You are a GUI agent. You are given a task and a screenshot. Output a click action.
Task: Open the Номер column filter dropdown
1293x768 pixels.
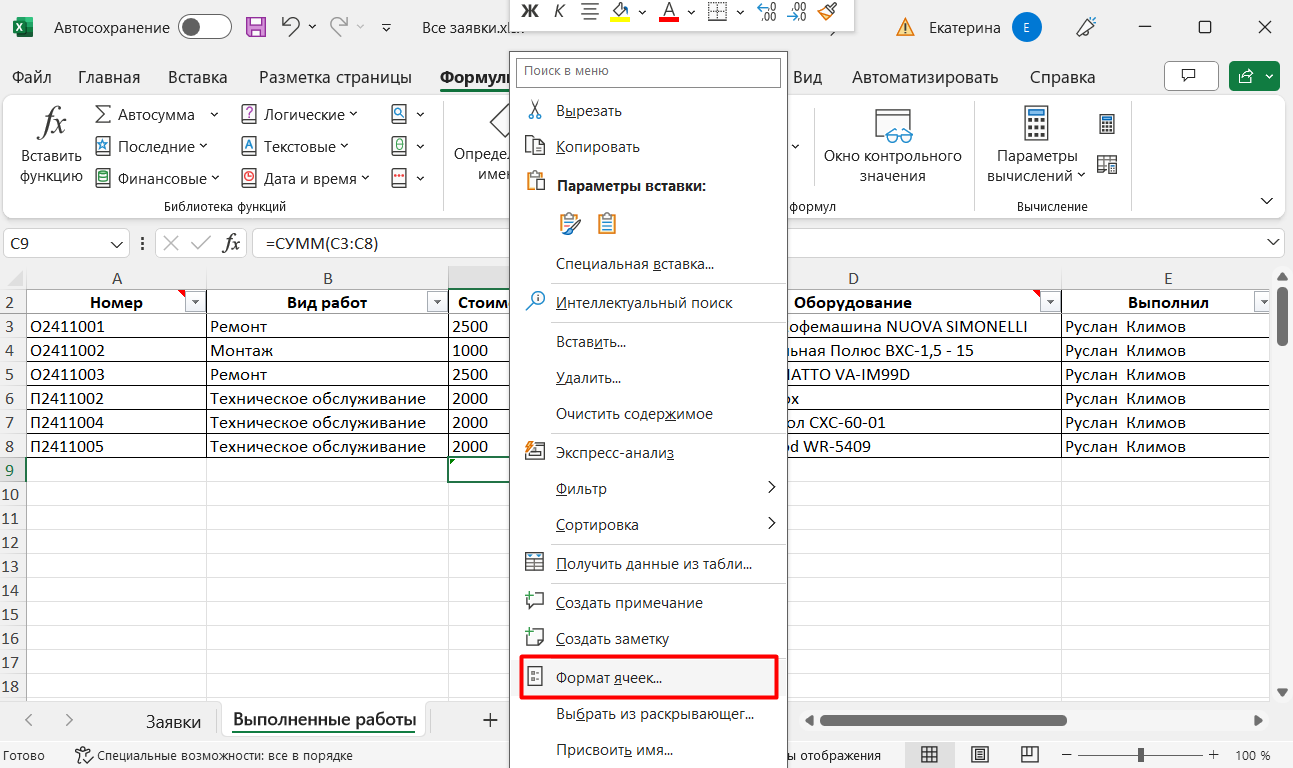[x=195, y=303]
